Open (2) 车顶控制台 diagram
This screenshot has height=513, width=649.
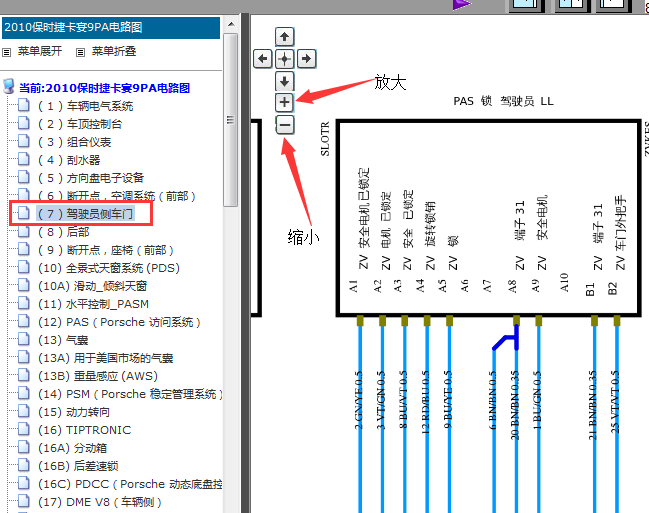click(80, 124)
